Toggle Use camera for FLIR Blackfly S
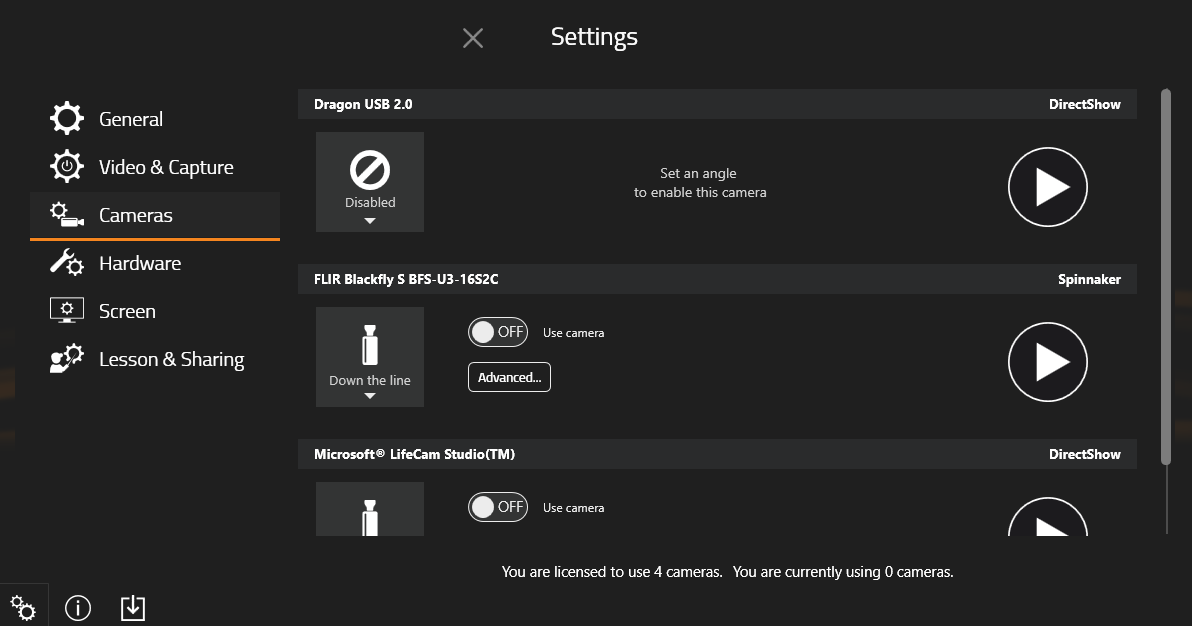Image resolution: width=1192 pixels, height=626 pixels. tap(498, 332)
